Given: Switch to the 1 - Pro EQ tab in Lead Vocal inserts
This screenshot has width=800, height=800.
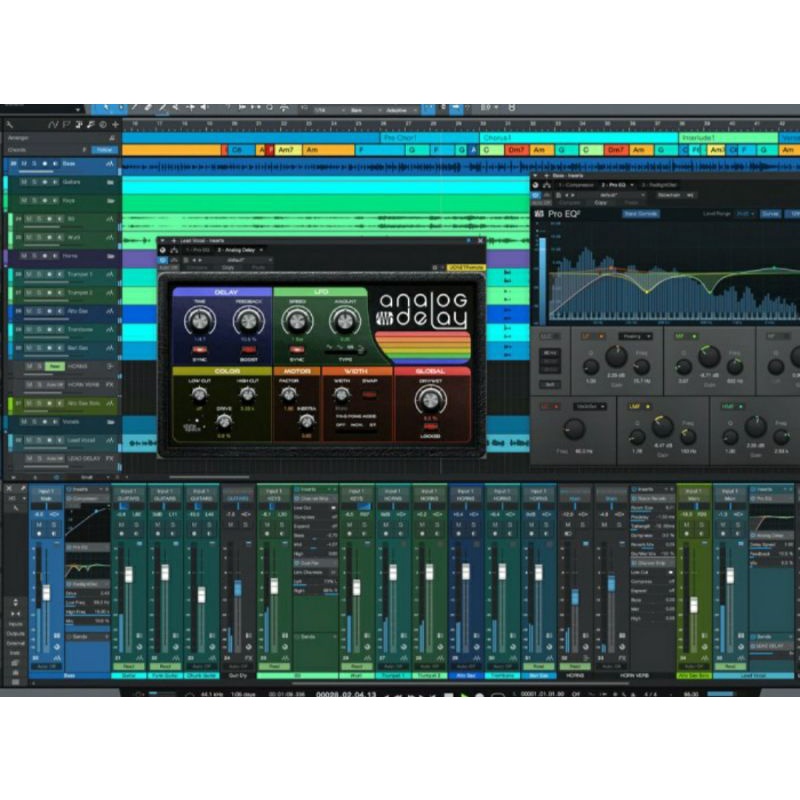Looking at the screenshot, I should click(x=198, y=250).
